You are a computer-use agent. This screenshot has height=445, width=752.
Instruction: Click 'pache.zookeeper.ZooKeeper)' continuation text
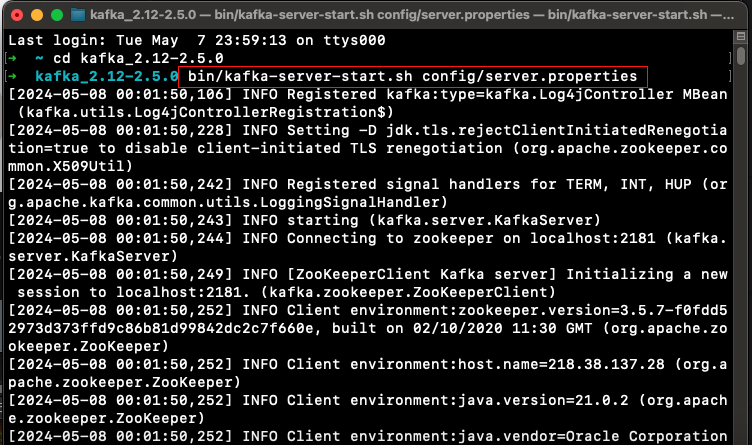coord(124,382)
